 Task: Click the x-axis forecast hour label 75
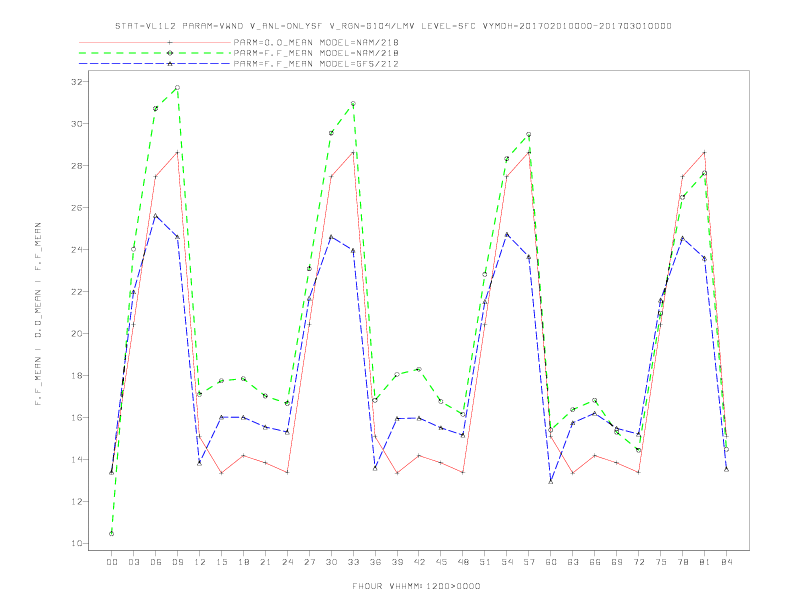click(661, 562)
